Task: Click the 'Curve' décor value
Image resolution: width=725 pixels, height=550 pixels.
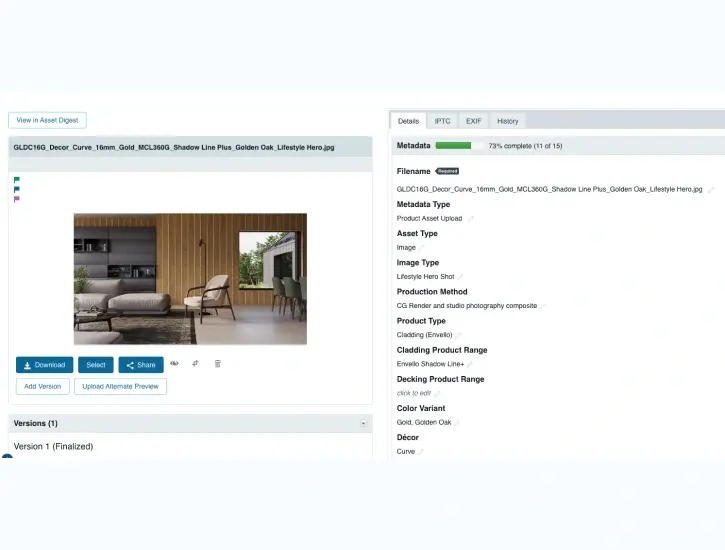Action: pyautogui.click(x=406, y=452)
